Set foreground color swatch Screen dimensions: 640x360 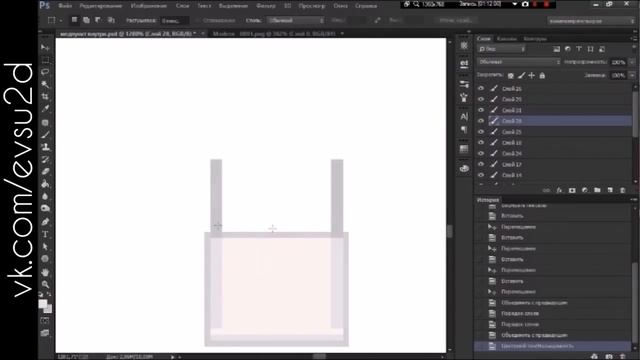[43, 304]
